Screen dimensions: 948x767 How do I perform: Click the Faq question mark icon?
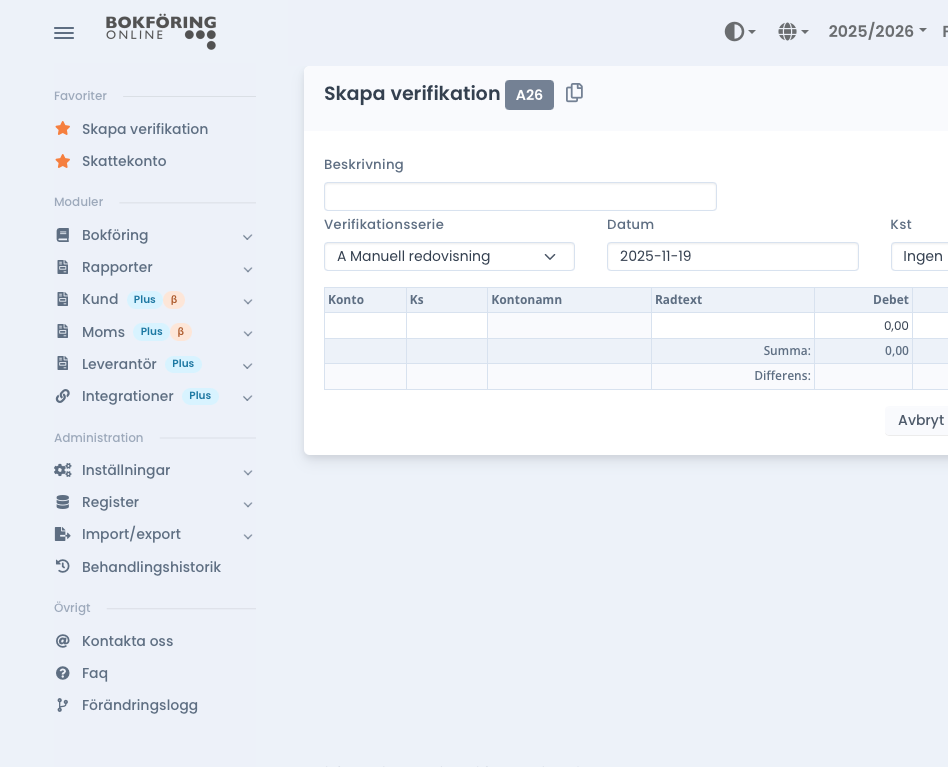[x=63, y=673]
